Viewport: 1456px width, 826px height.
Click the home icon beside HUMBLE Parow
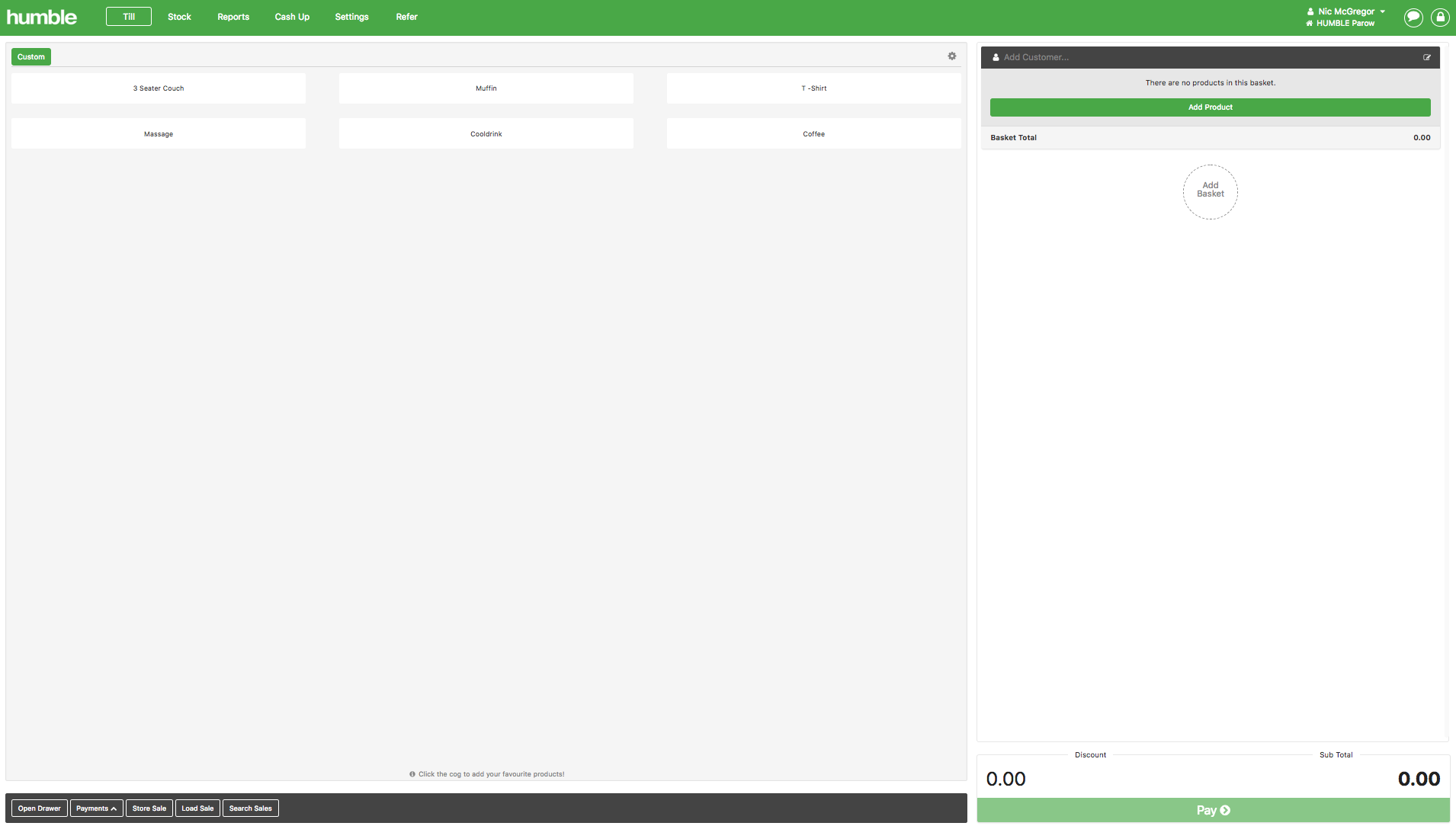1310,24
